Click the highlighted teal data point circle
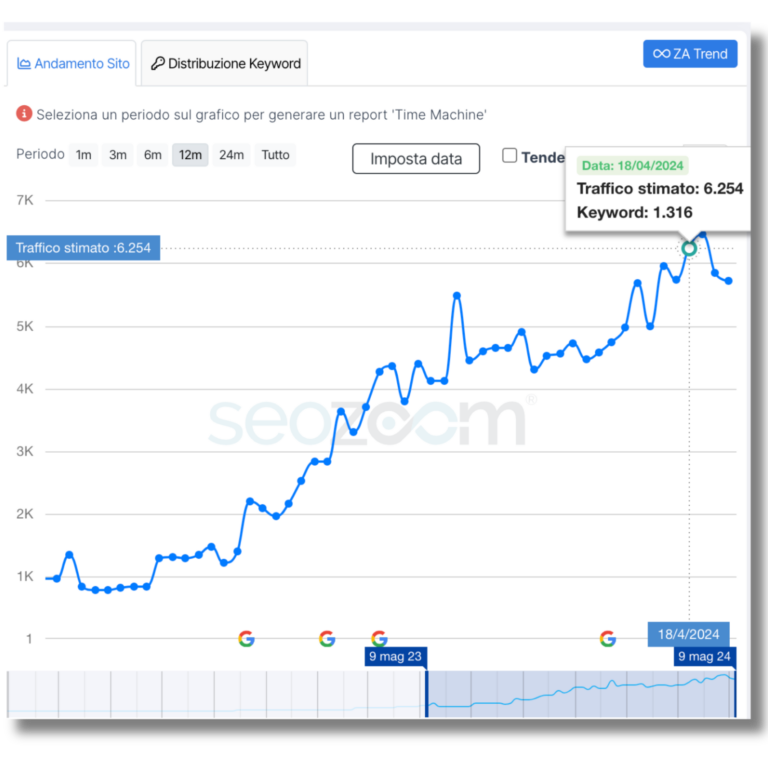Viewport: 768px width, 768px height. pyautogui.click(x=688, y=248)
